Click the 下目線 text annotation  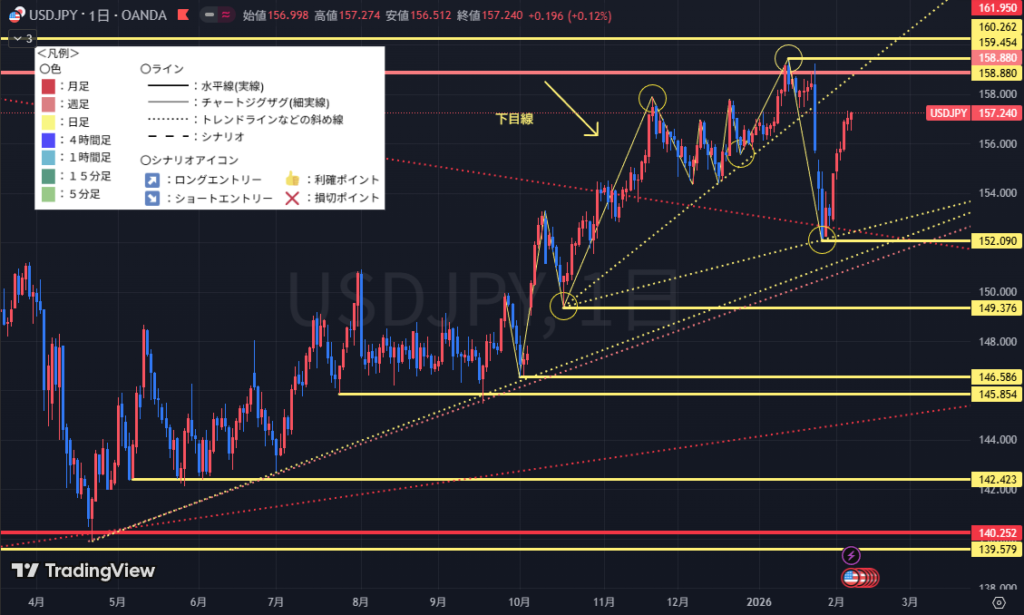pyautogui.click(x=515, y=119)
